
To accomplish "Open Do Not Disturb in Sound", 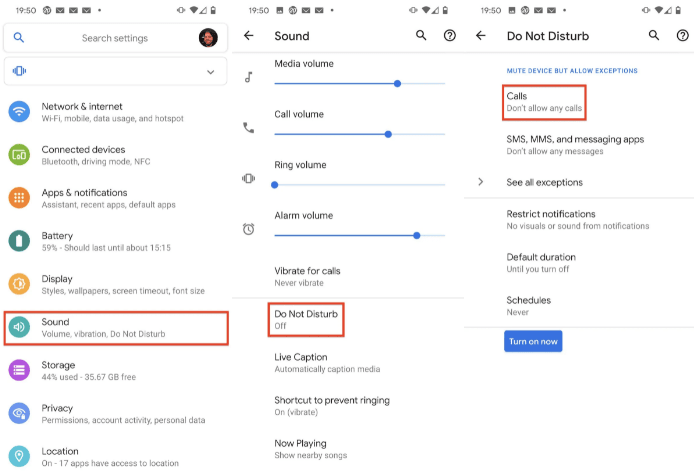I will click(306, 320).
